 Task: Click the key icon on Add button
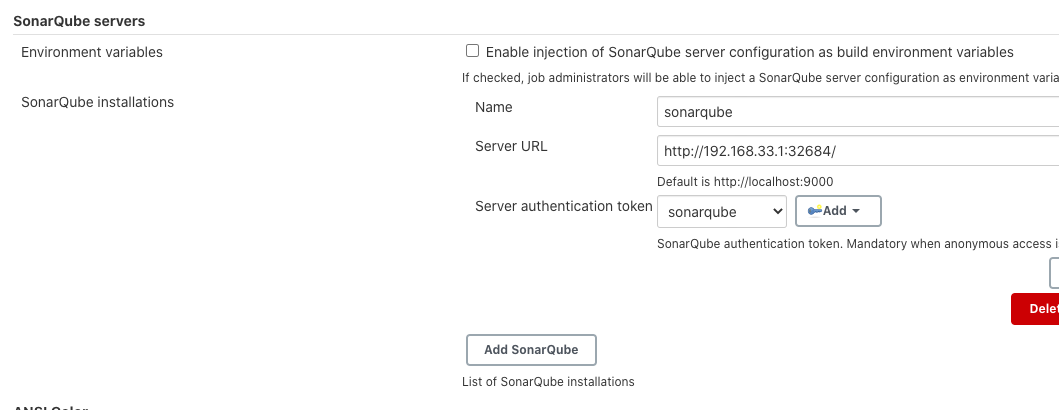click(x=814, y=211)
